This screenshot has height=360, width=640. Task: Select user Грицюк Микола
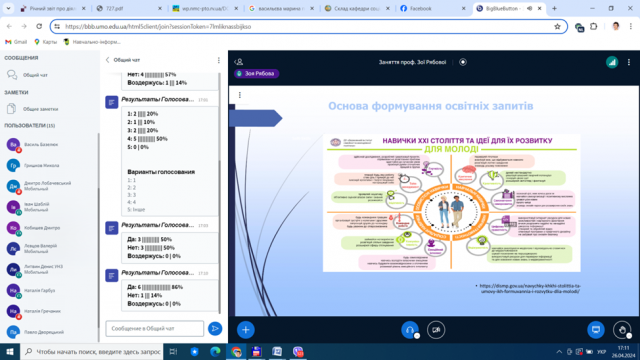tap(42, 165)
